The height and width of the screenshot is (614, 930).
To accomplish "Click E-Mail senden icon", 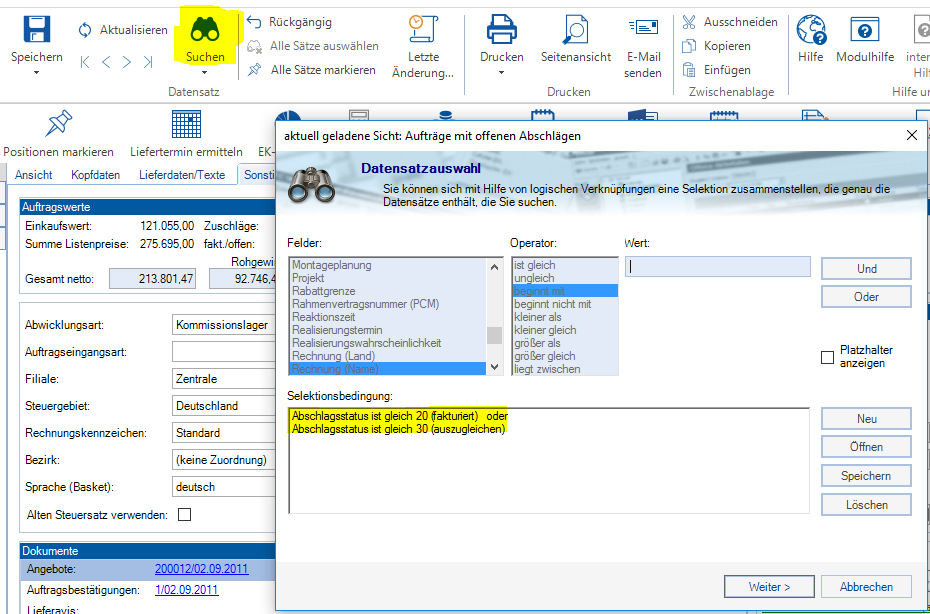I will [x=643, y=28].
